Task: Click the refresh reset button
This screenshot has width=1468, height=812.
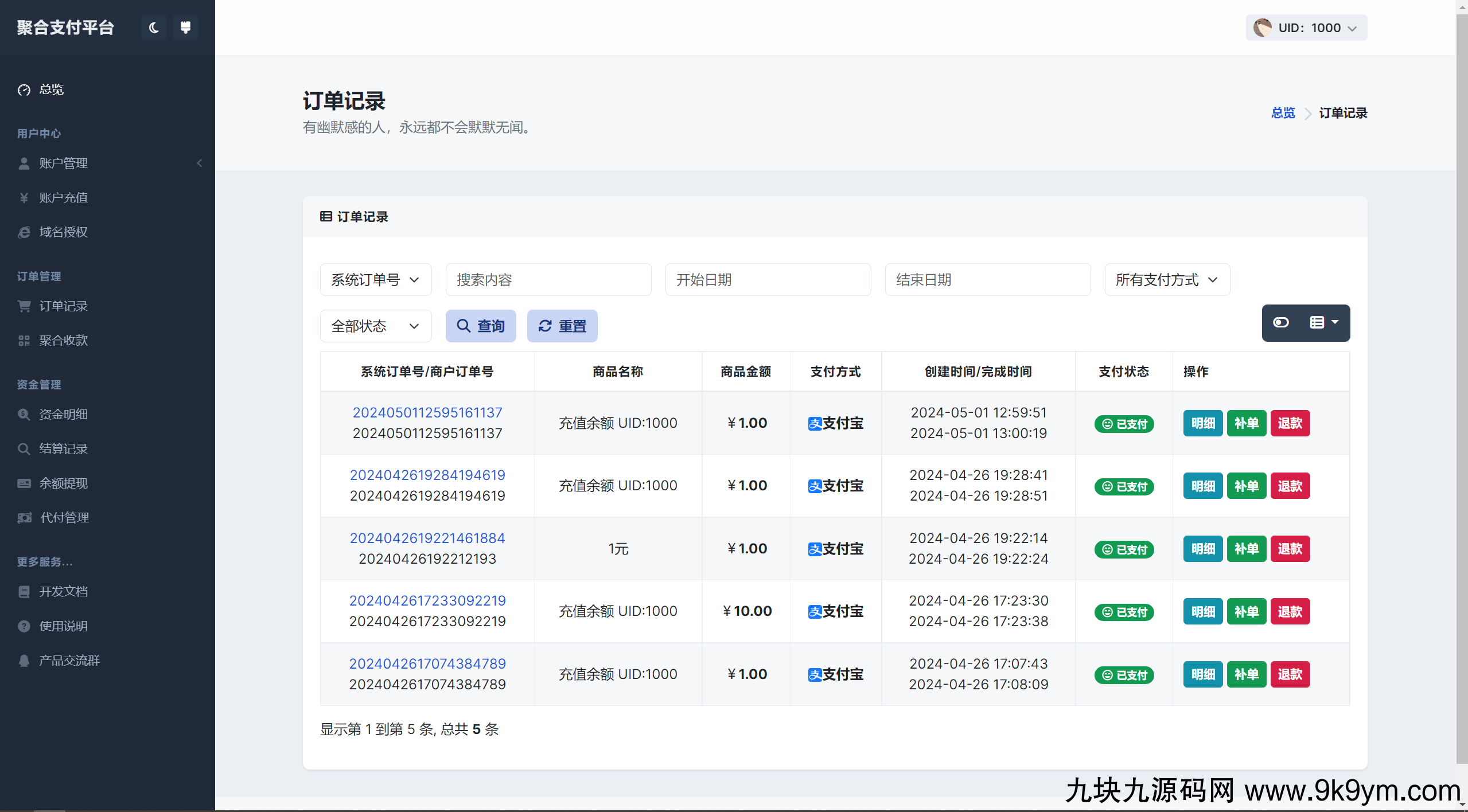Action: point(562,326)
